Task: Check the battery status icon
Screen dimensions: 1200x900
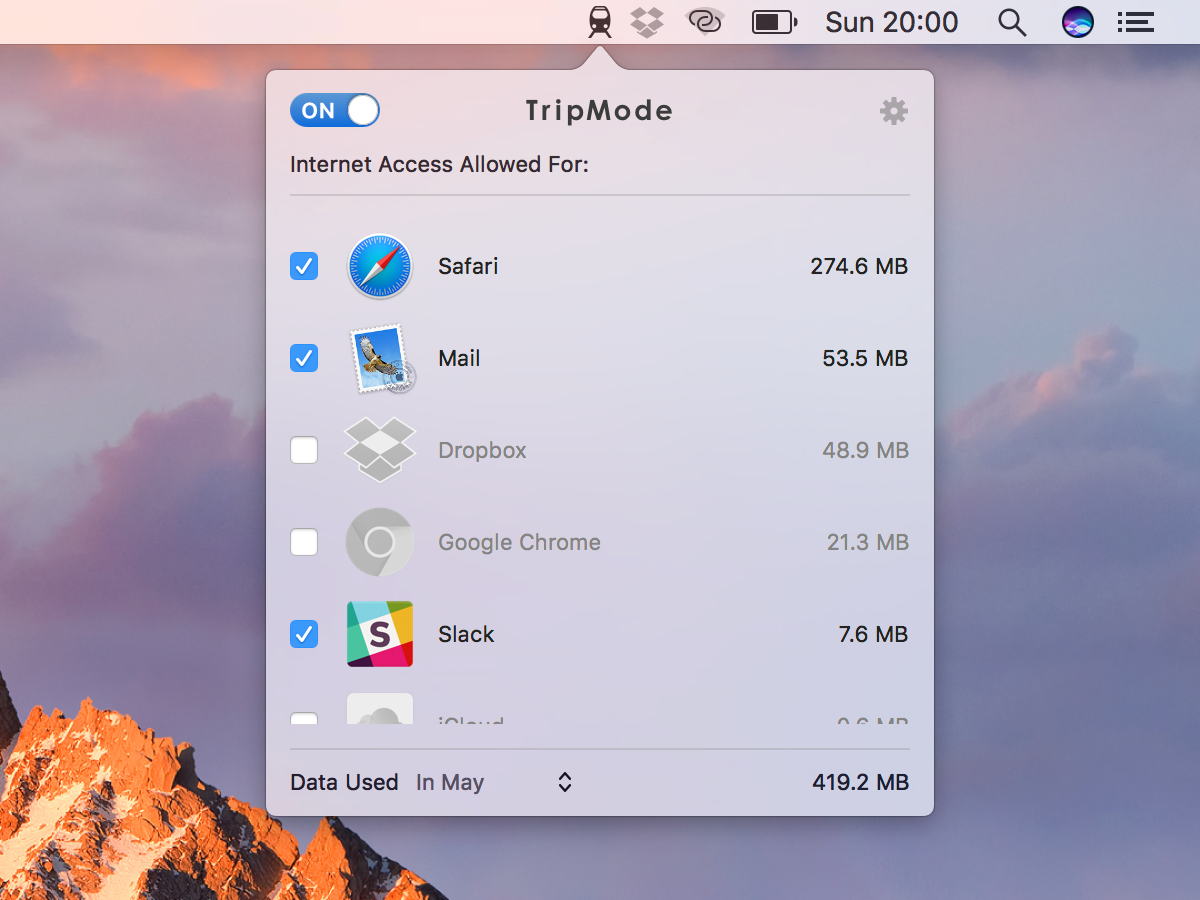Action: pos(774,22)
